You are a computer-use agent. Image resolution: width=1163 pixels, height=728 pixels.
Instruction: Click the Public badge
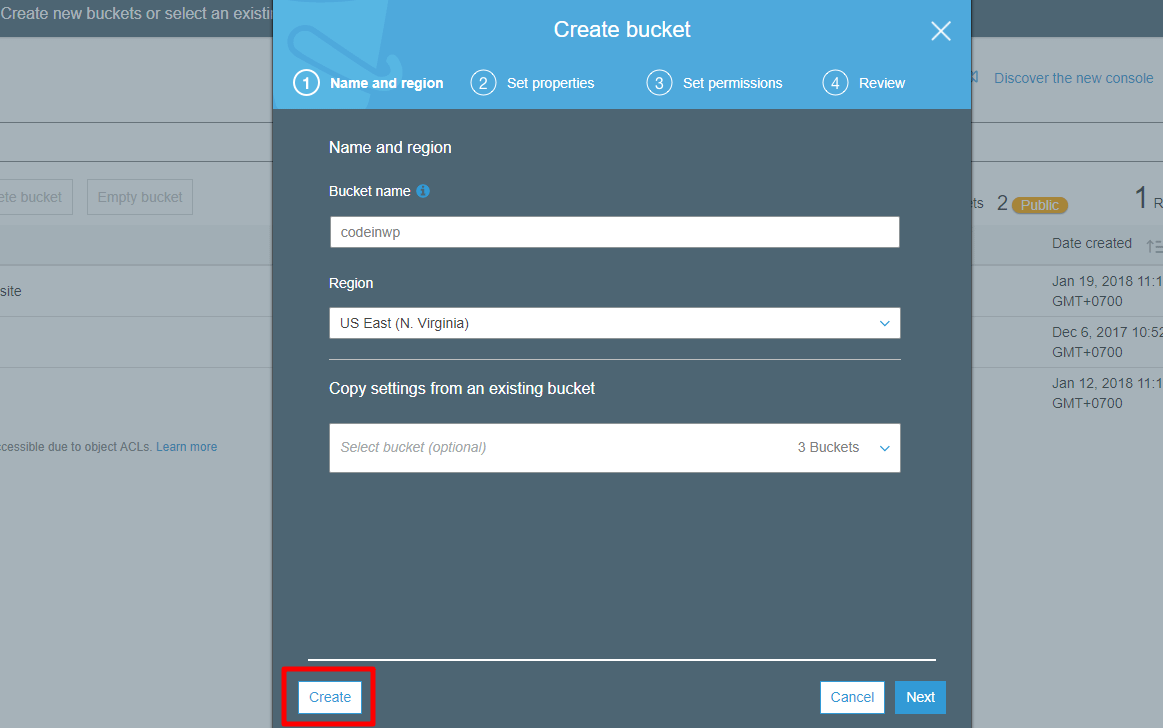click(x=1039, y=205)
